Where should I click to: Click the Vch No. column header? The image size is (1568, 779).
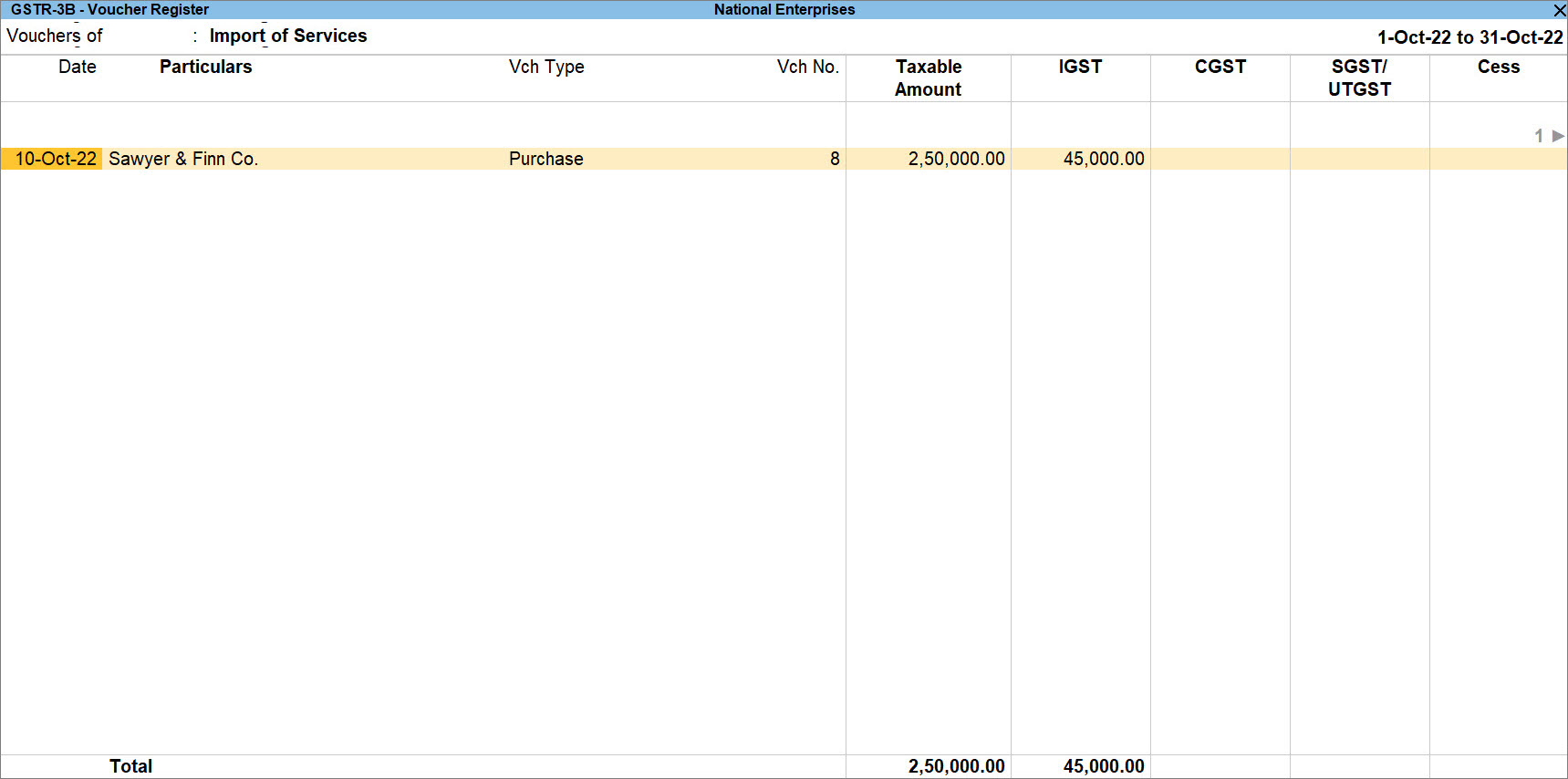(x=807, y=67)
